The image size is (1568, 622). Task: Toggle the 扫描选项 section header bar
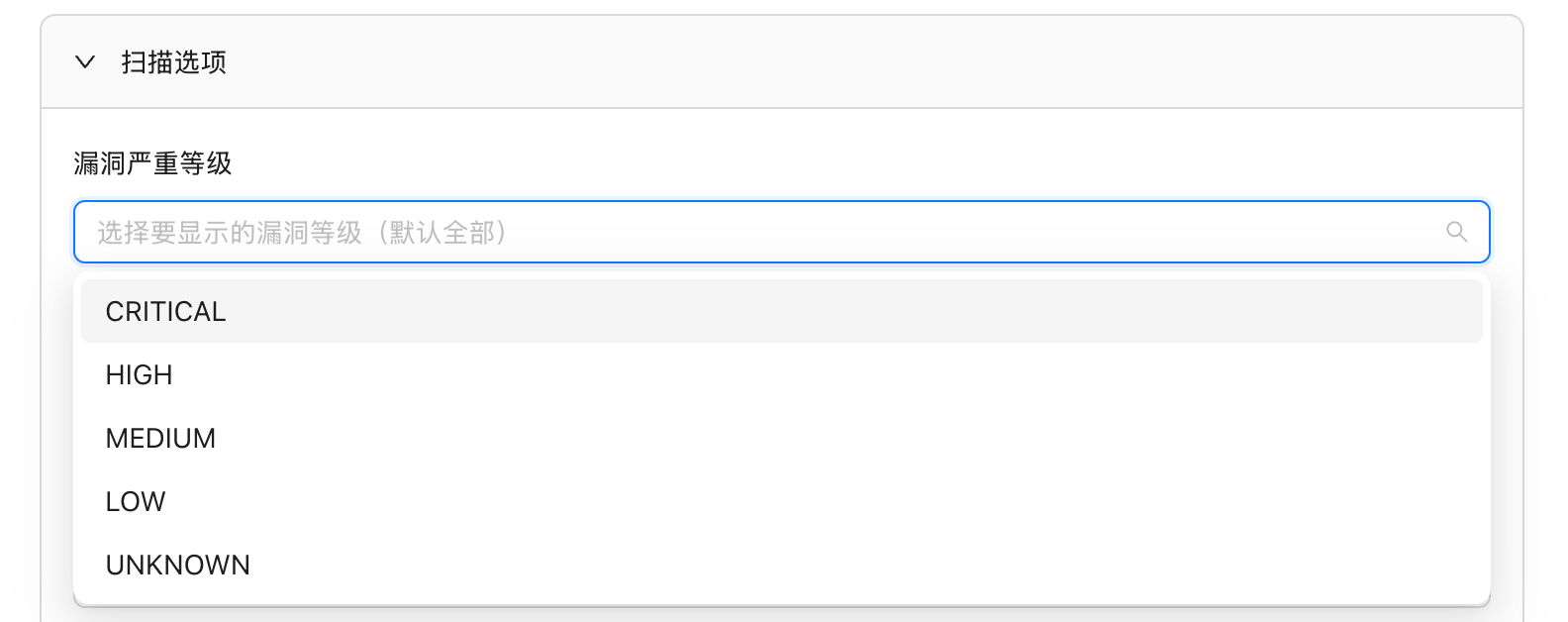click(x=782, y=61)
